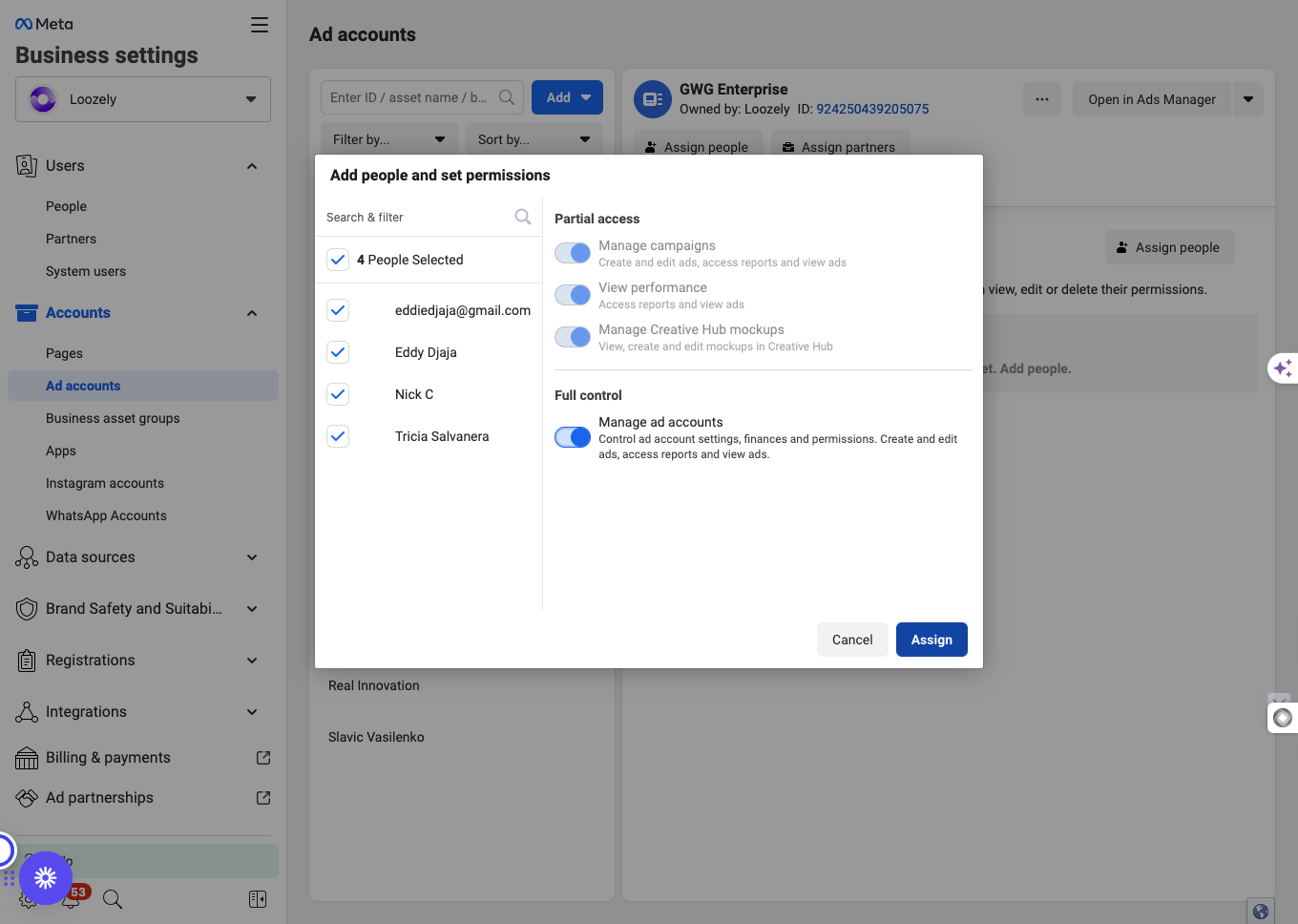Open the People menu item

66,206
